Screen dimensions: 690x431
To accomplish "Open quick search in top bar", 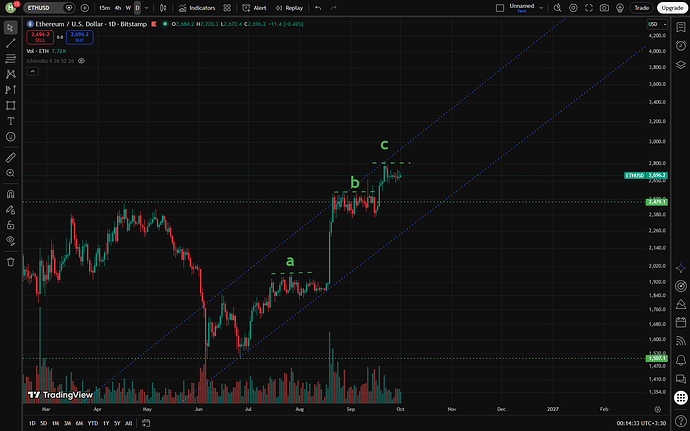I will 558,8.
